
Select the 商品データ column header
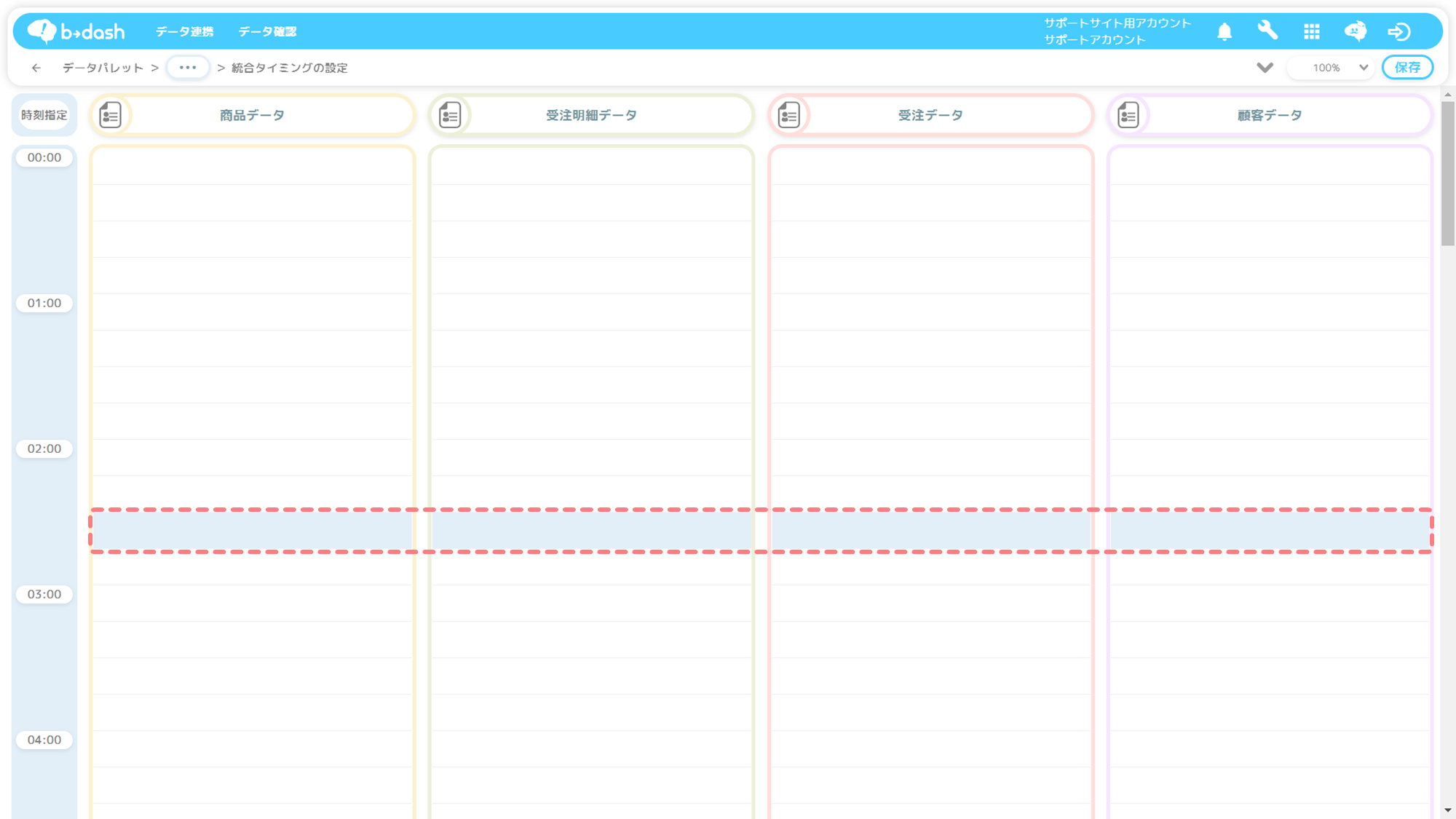pyautogui.click(x=253, y=115)
